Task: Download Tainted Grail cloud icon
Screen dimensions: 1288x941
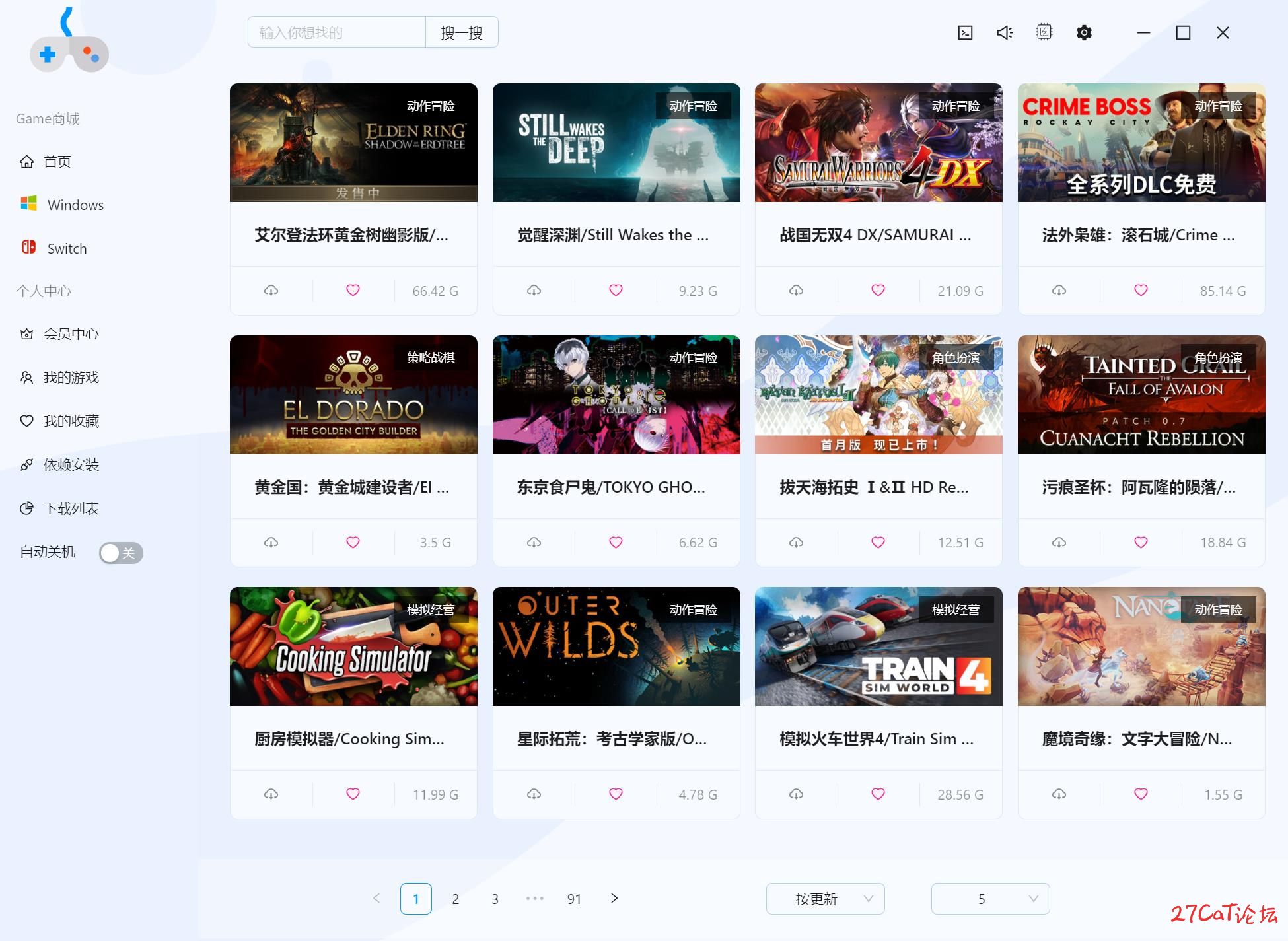Action: [1059, 543]
